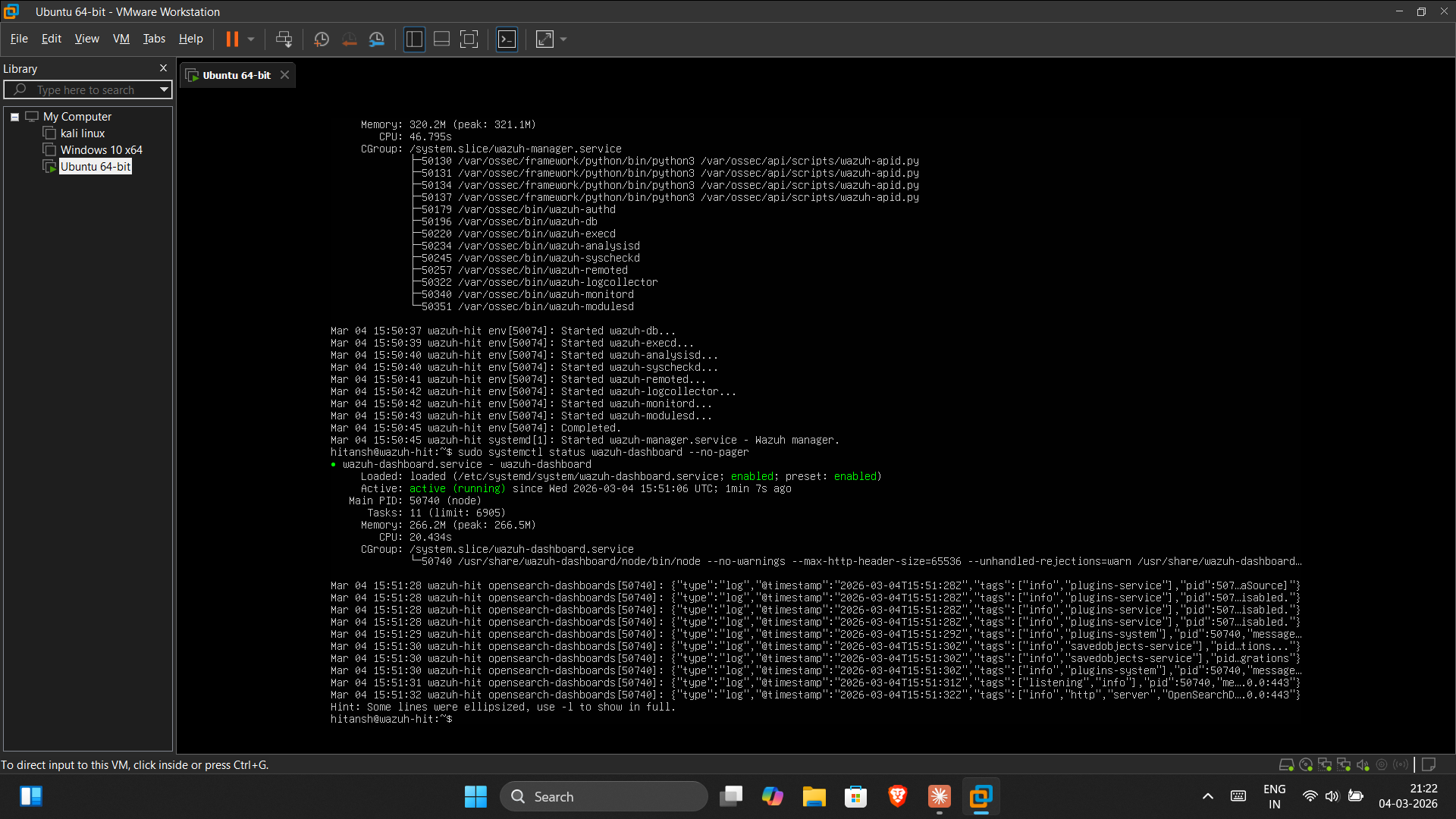Viewport: 1456px width, 819px height.
Task: Open the Tabs menu
Action: tap(154, 39)
